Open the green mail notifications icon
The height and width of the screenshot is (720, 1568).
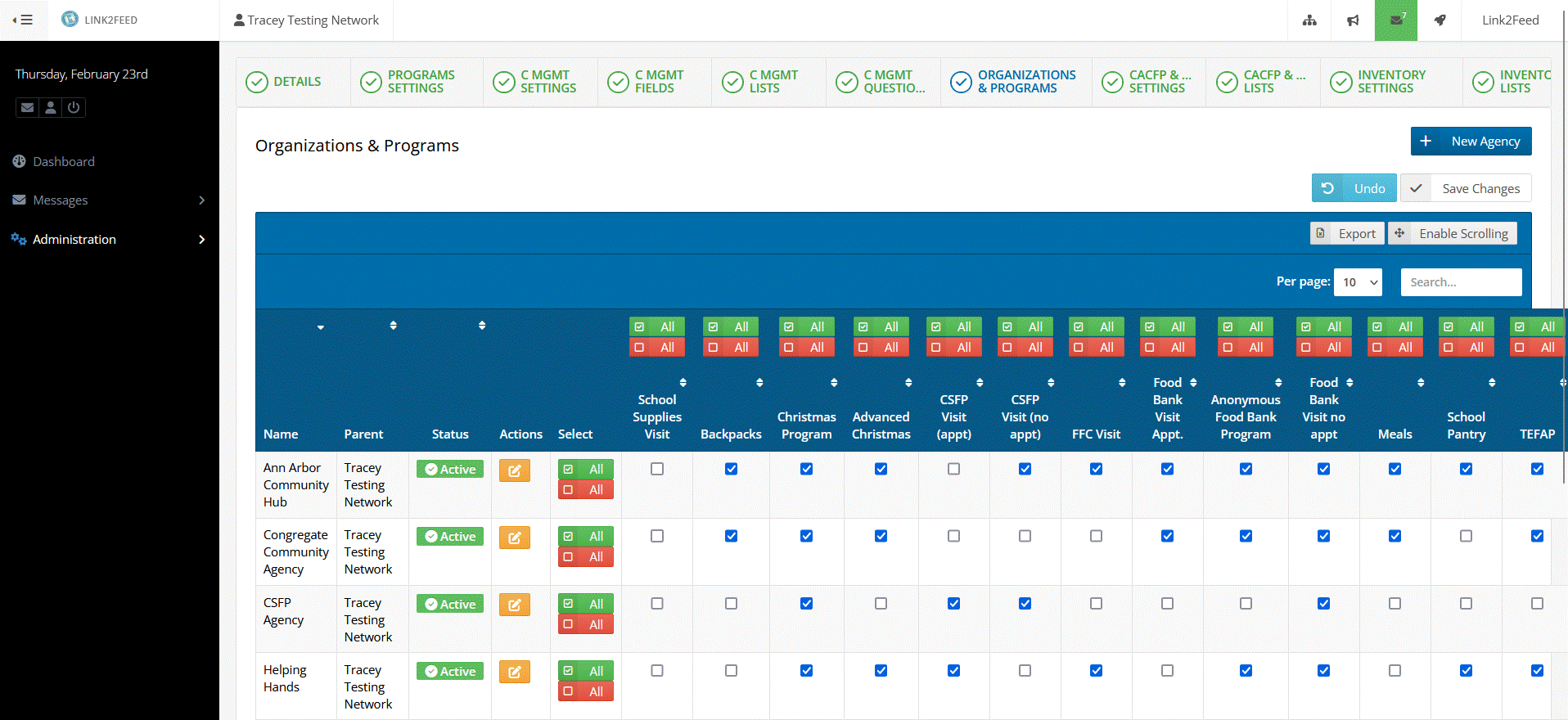coord(1396,20)
